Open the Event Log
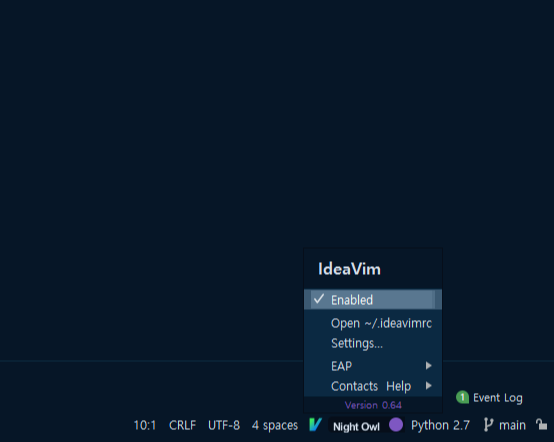554x442 pixels. click(497, 398)
